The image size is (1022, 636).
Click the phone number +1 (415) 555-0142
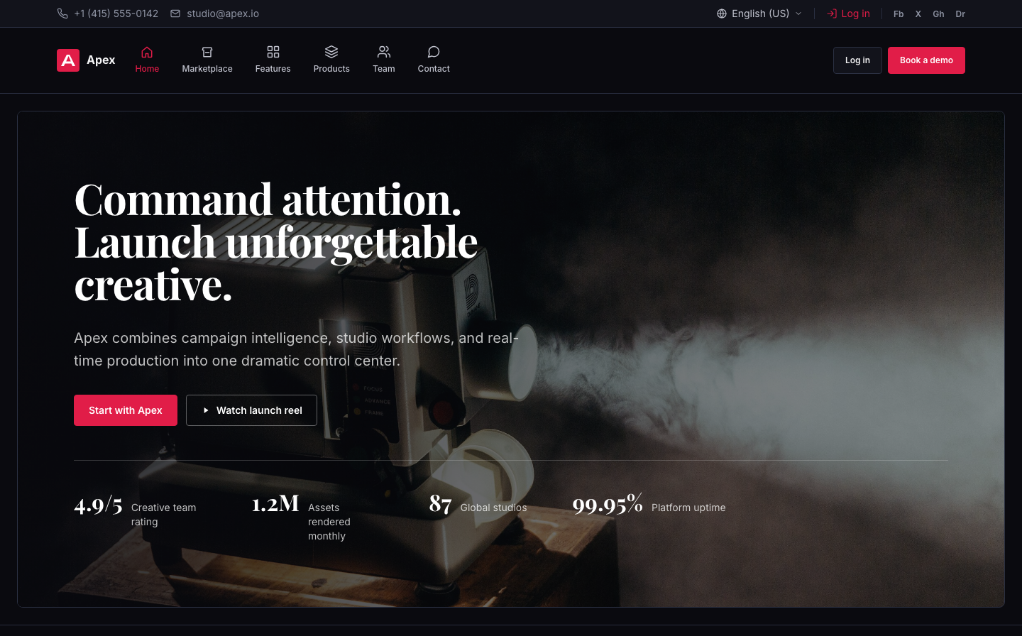[116, 14]
